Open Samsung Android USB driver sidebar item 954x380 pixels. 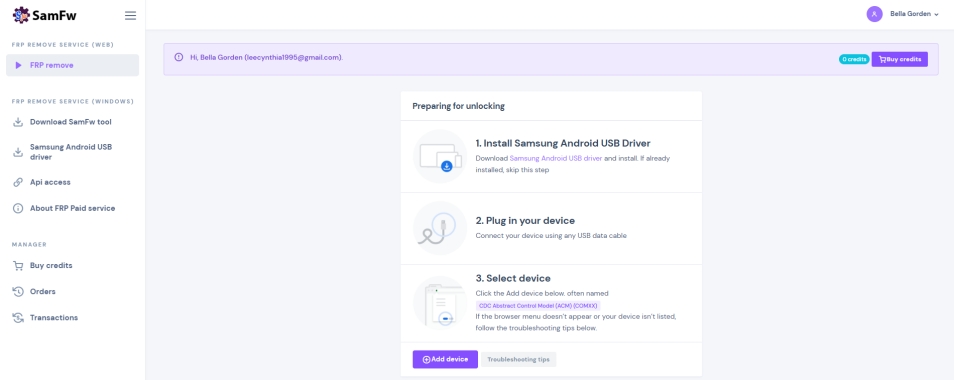click(x=72, y=152)
